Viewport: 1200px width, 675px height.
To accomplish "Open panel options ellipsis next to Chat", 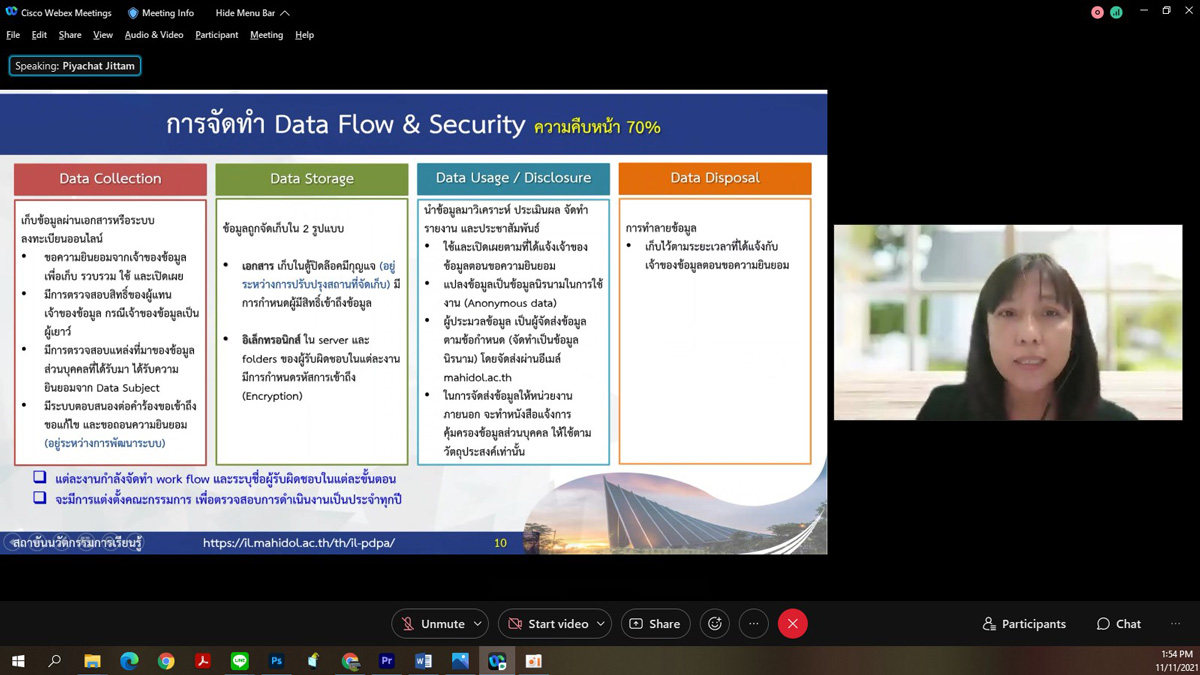I will tap(1175, 624).
